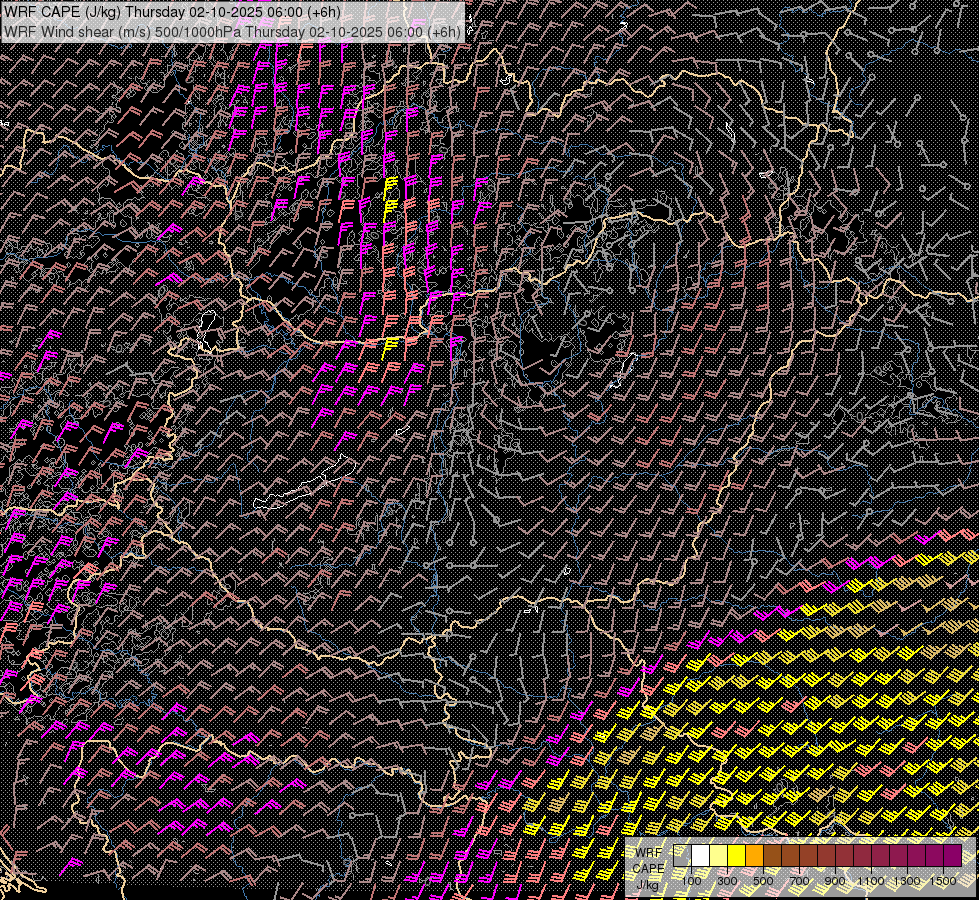Click the 700 legend scale label
The height and width of the screenshot is (900, 979).
click(x=799, y=881)
